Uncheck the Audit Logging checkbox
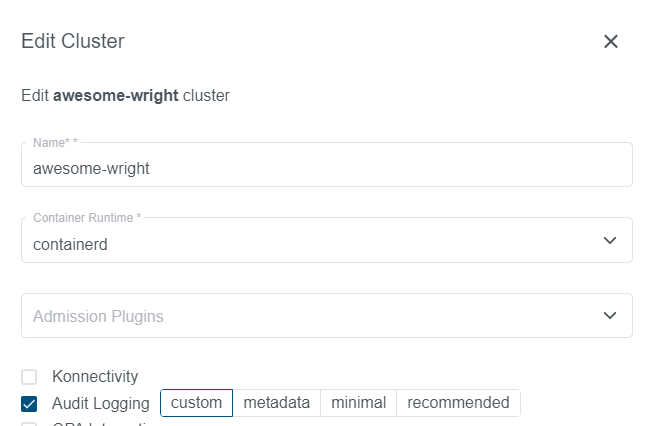652x426 pixels. tap(29, 404)
